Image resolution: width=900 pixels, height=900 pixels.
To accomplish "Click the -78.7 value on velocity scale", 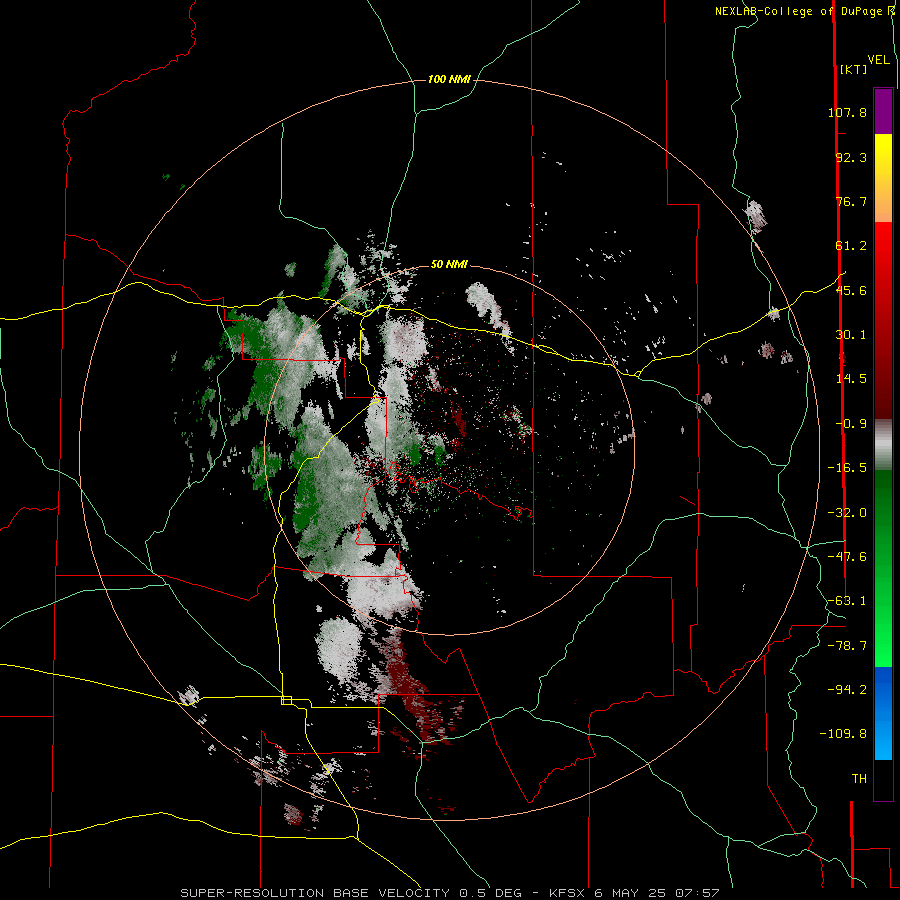I will (847, 646).
